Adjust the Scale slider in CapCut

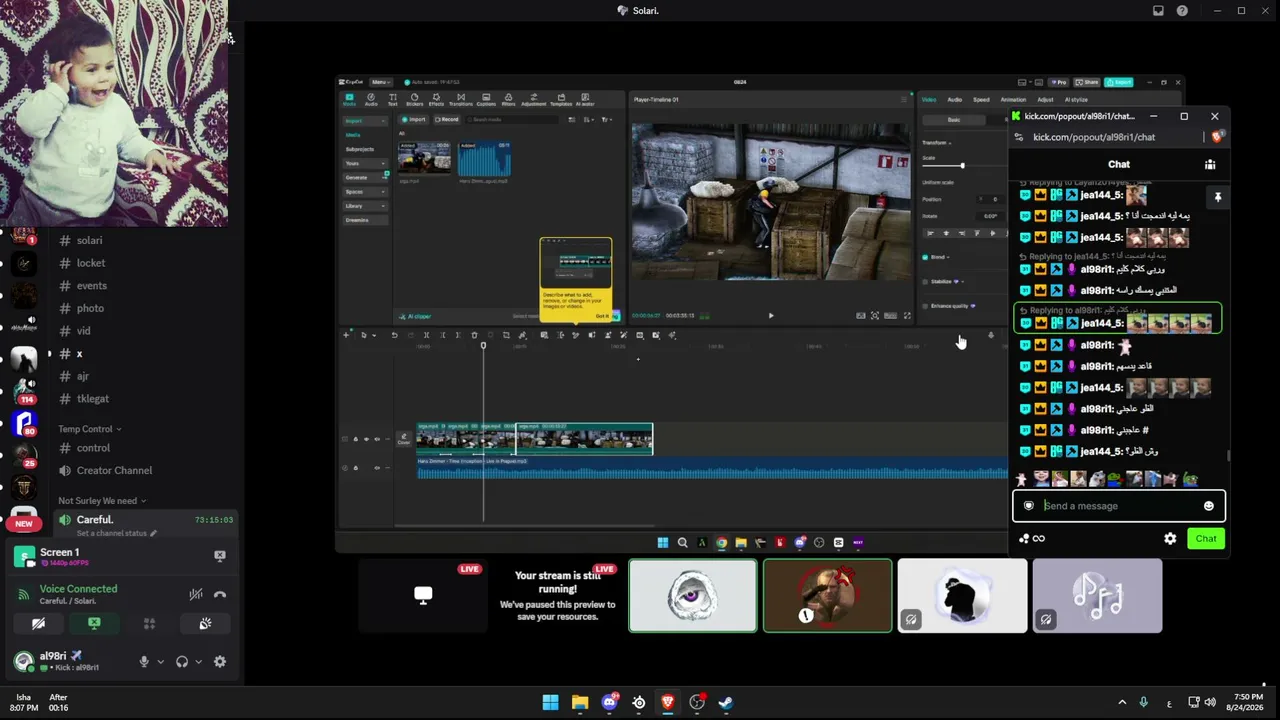point(962,166)
